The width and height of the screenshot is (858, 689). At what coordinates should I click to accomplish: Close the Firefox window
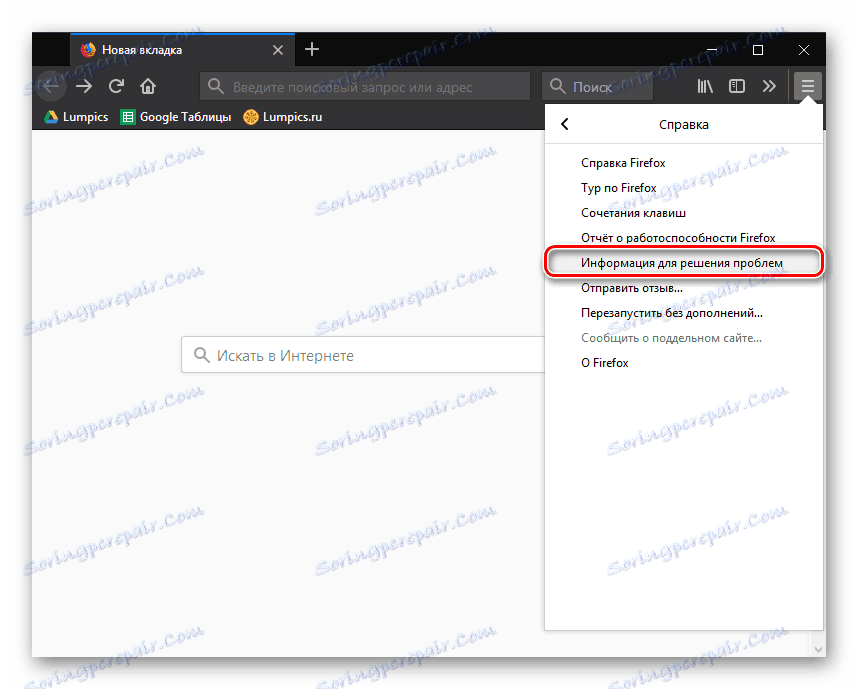click(x=804, y=50)
